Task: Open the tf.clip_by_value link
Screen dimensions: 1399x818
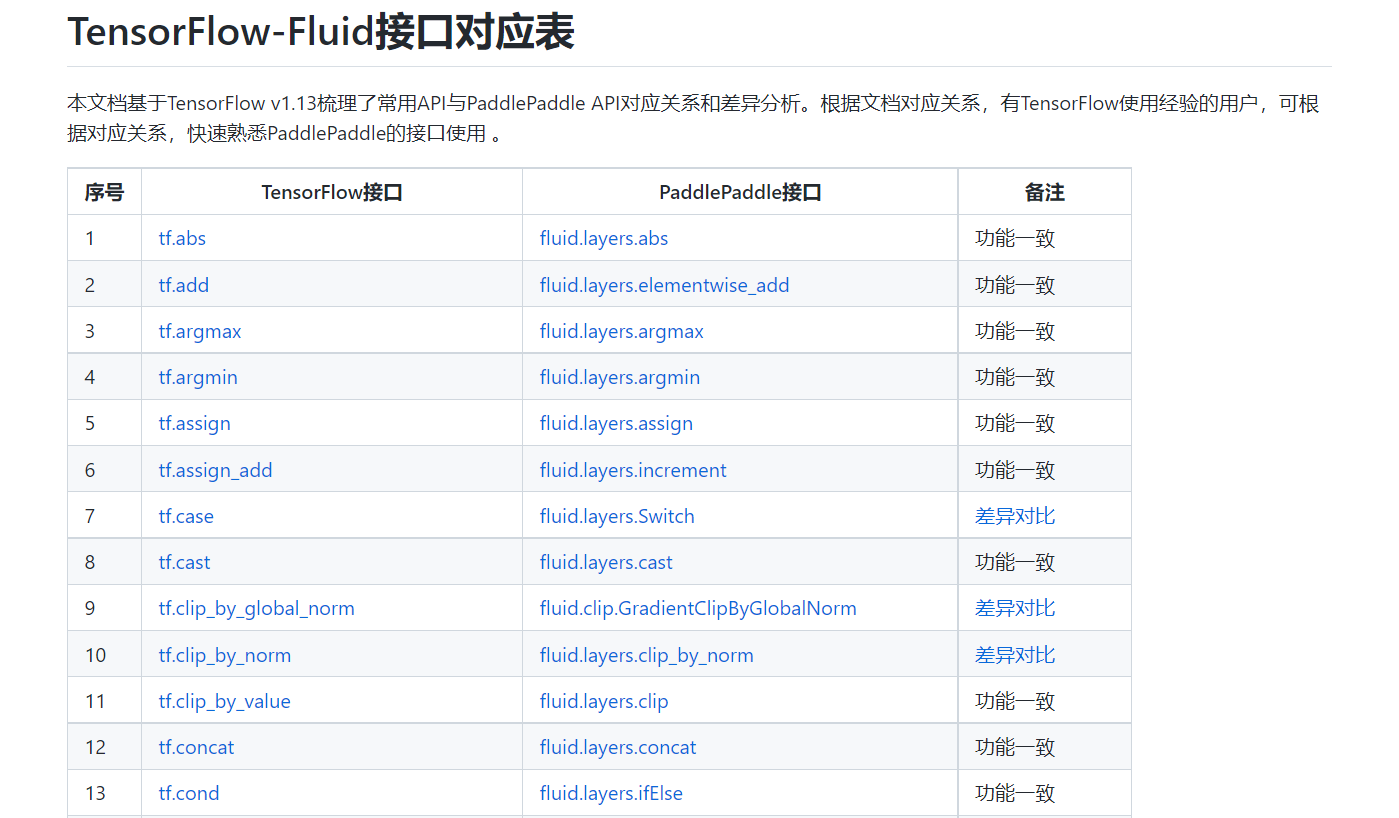Action: (224, 701)
